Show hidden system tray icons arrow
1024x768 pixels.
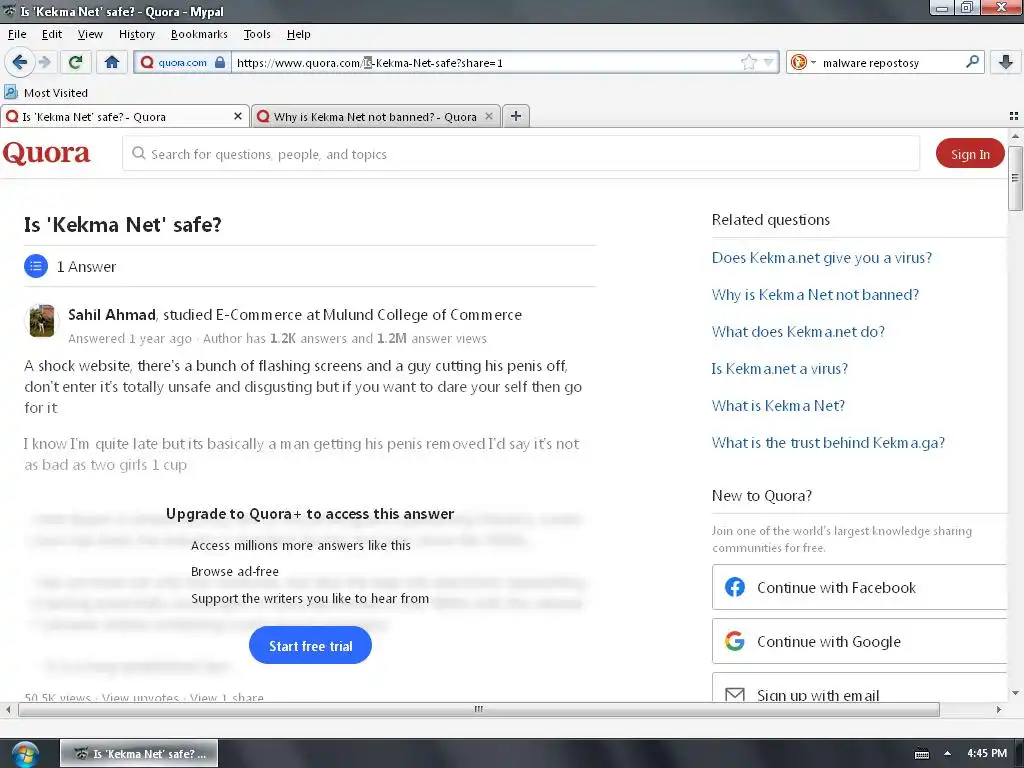948,753
